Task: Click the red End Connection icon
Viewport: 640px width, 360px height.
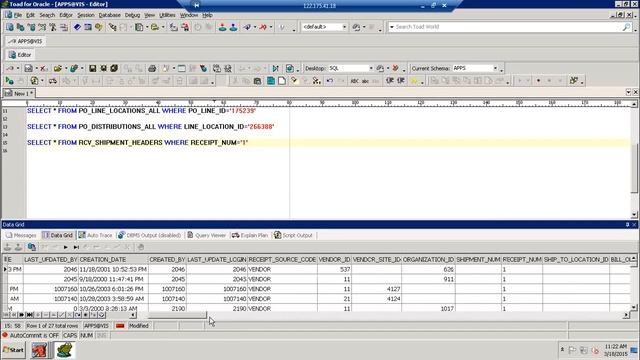Action: (x=263, y=27)
